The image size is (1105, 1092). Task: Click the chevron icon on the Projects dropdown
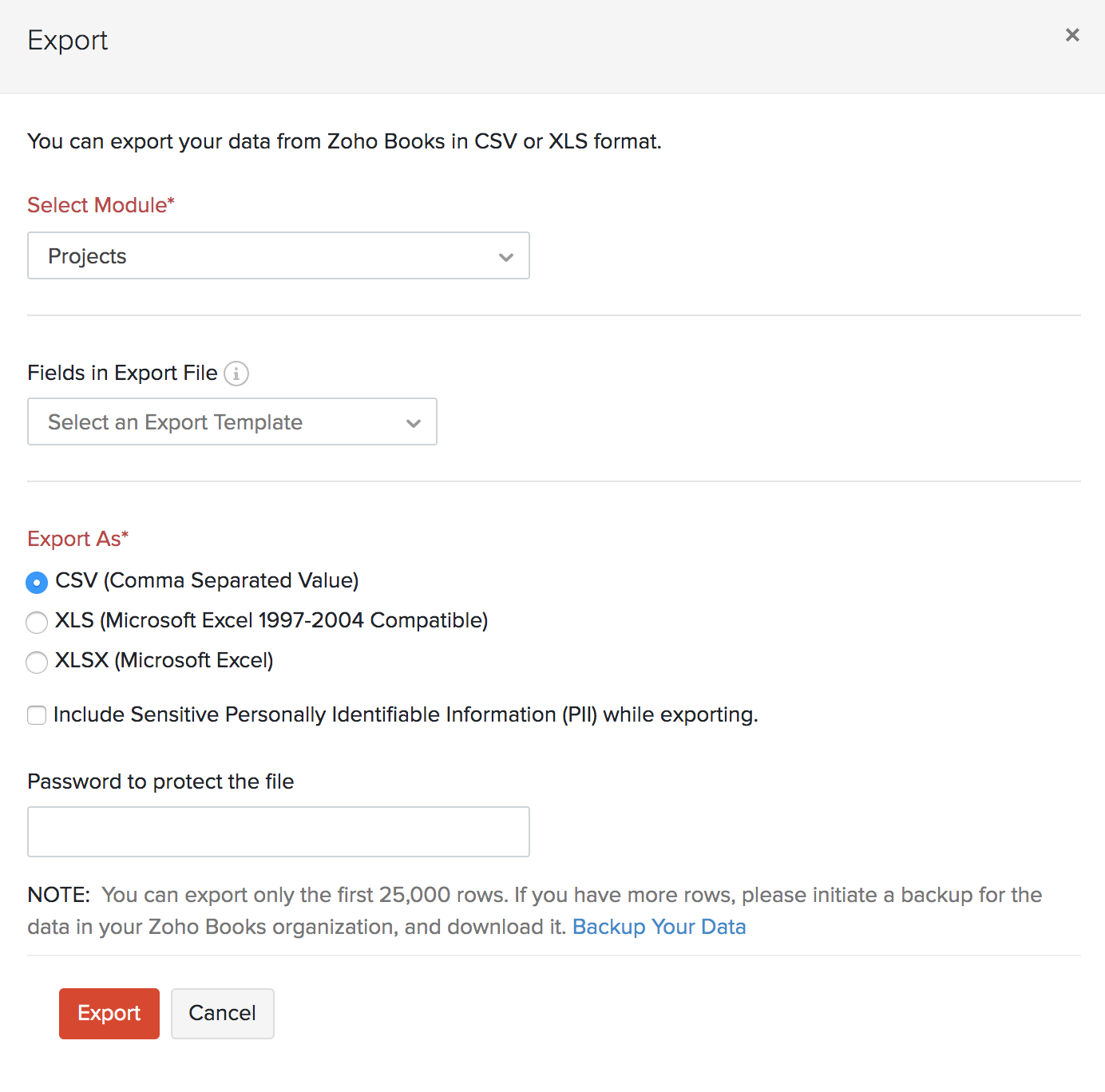tap(505, 257)
